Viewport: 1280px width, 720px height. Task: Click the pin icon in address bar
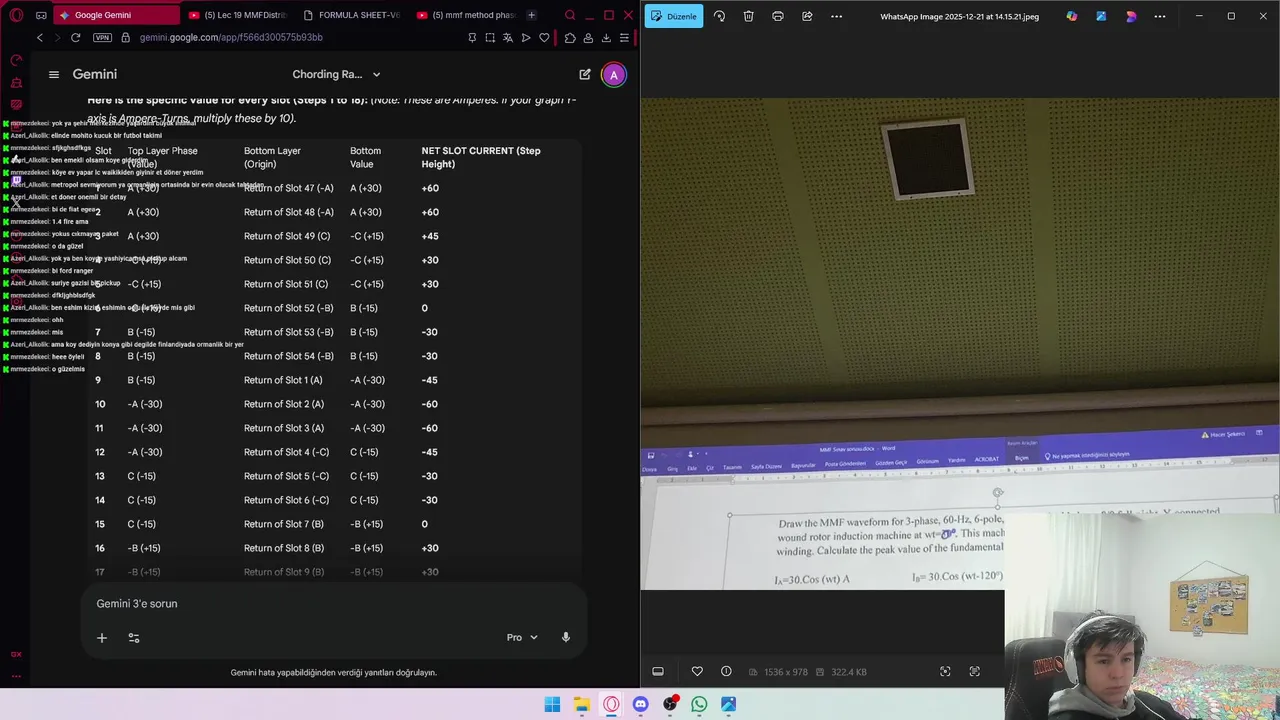pos(472,37)
